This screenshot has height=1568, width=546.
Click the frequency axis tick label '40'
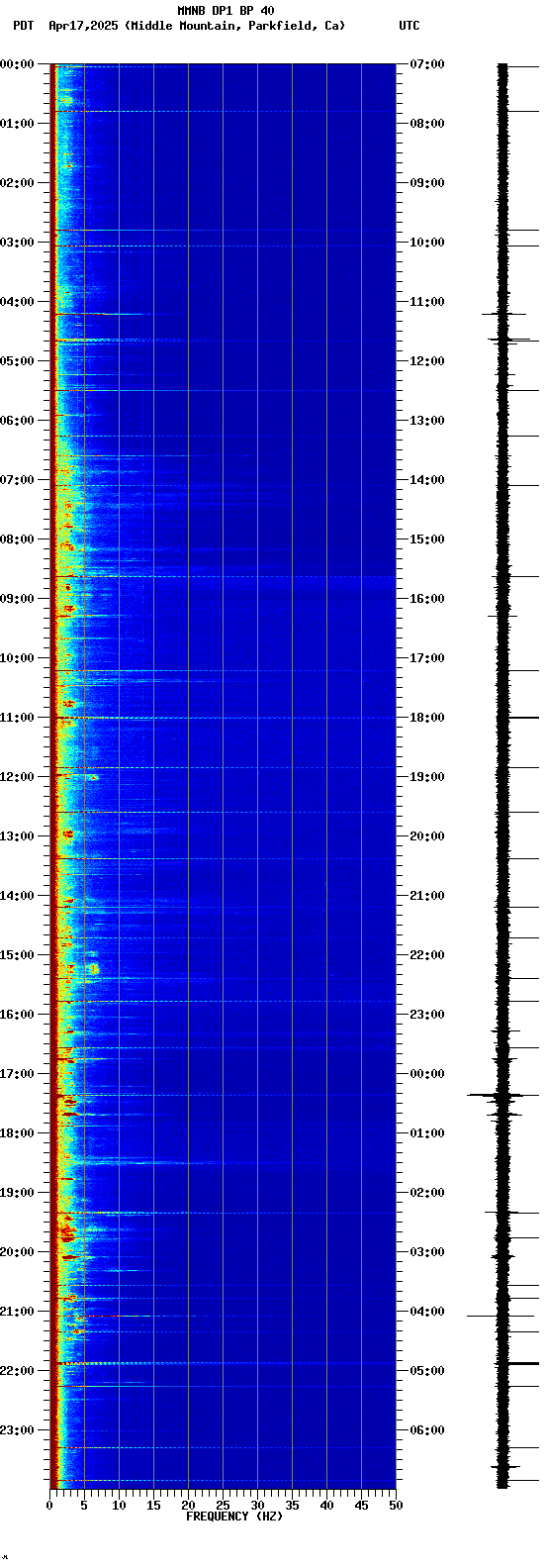tap(326, 1506)
